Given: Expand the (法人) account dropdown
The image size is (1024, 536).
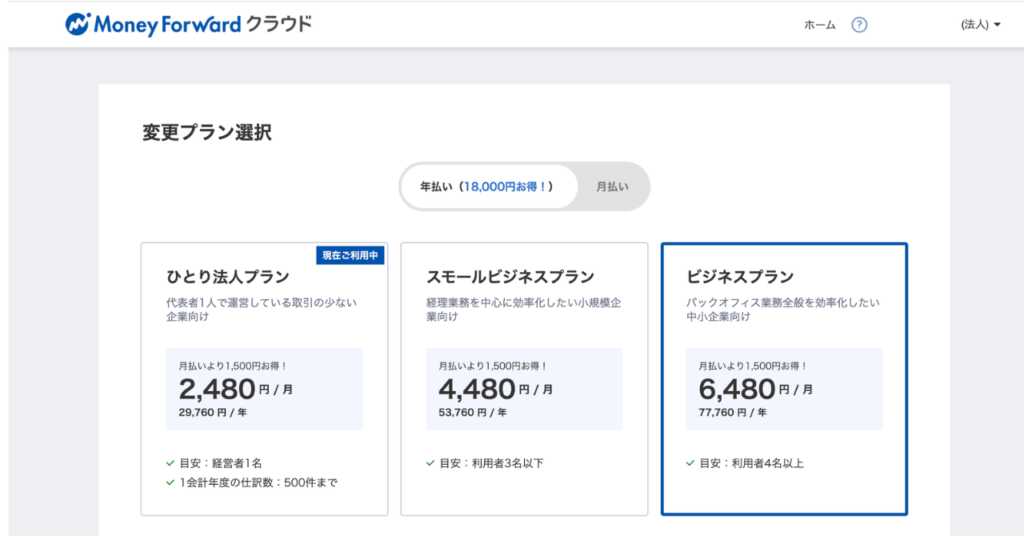Looking at the screenshot, I should tap(980, 25).
